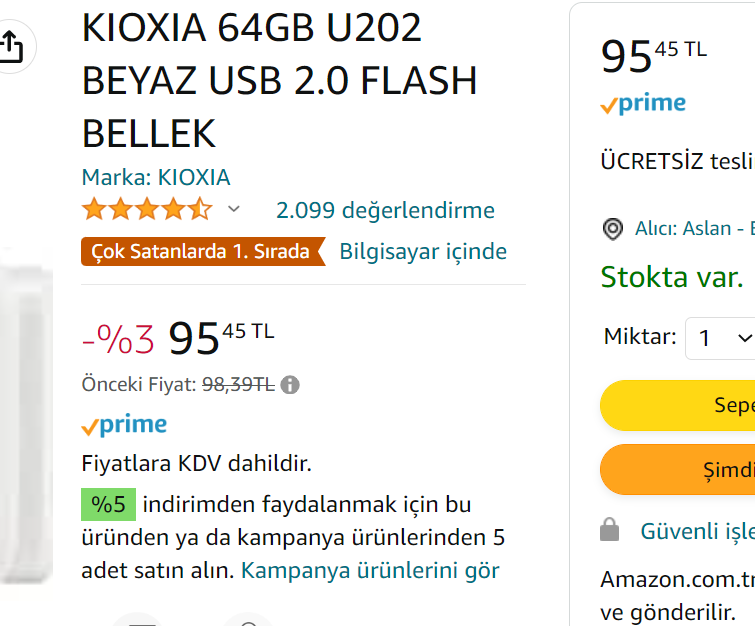
Task: Follow the Bilgisayar içinde category link
Action: (x=423, y=251)
